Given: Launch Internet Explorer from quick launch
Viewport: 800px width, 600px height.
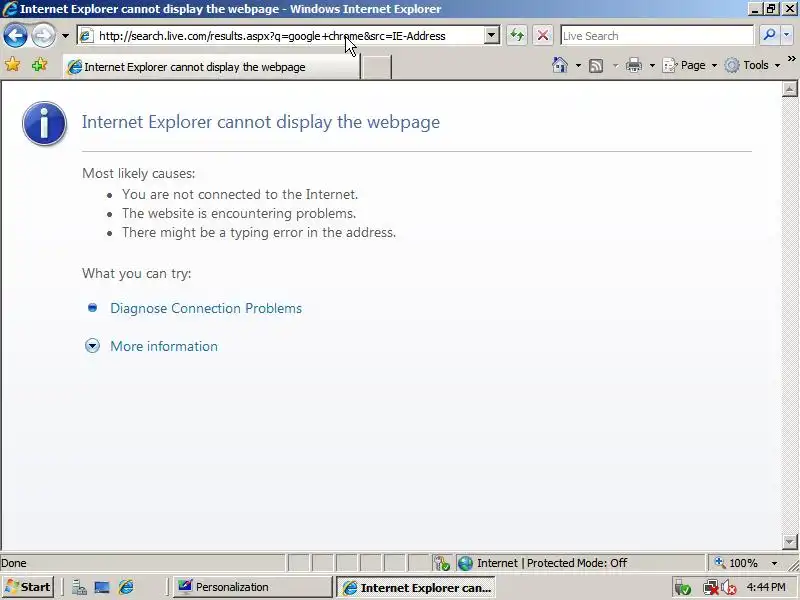Looking at the screenshot, I should (x=126, y=587).
